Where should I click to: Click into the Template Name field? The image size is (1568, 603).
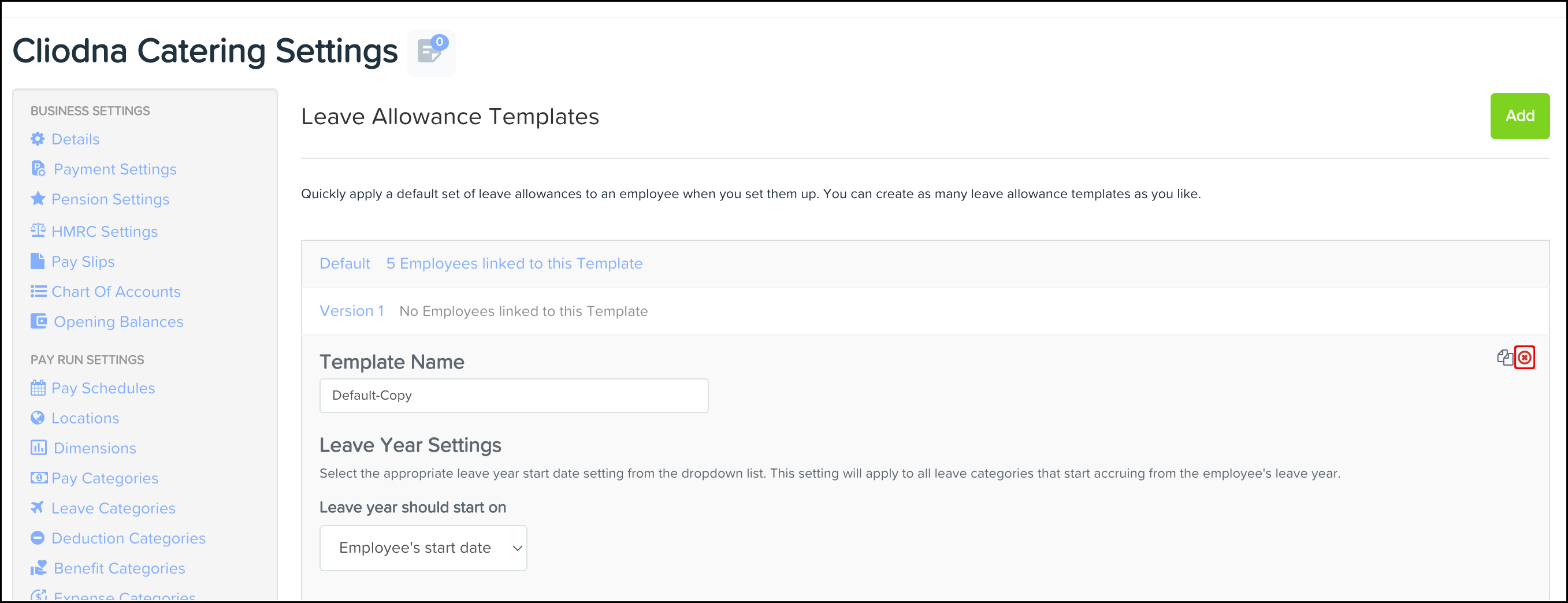(x=513, y=396)
